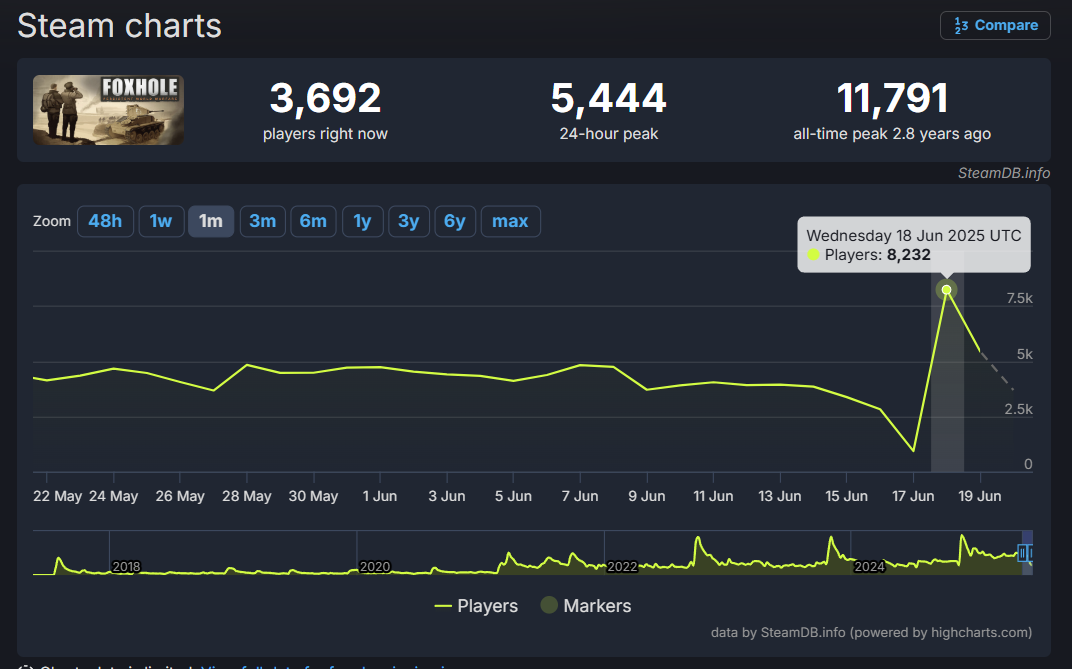Choose the 3y zoom range
Viewport: 1072px width, 669px height.
pyautogui.click(x=409, y=221)
